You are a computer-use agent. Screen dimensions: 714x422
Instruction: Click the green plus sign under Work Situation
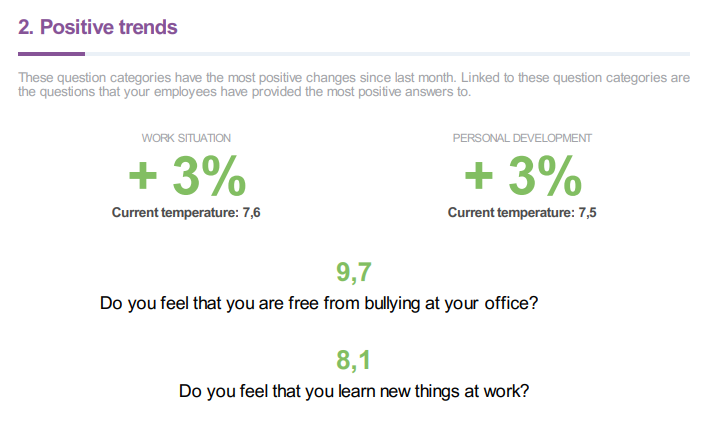pos(143,175)
